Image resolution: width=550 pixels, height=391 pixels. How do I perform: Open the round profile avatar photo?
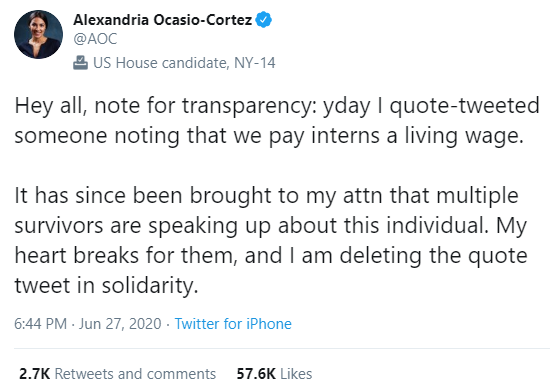(x=39, y=34)
